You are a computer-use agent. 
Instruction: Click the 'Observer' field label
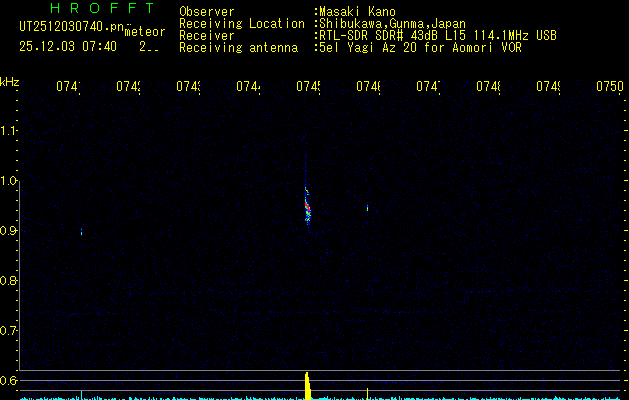point(207,11)
